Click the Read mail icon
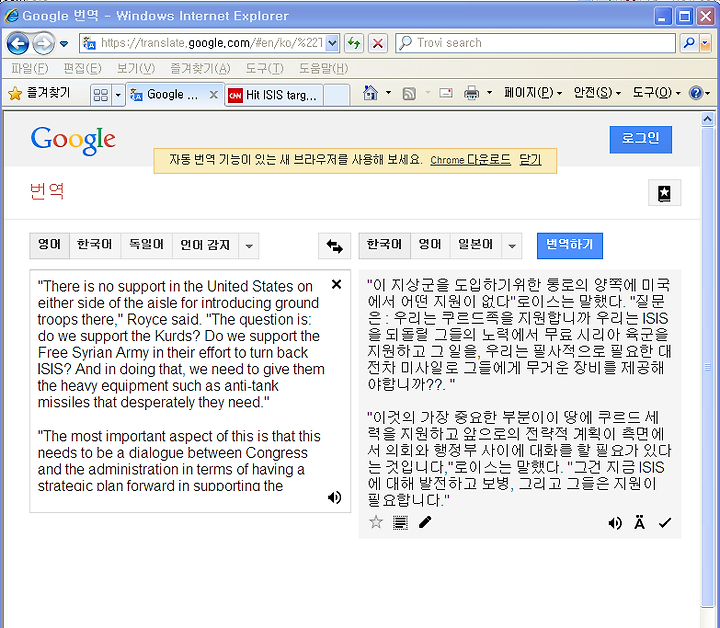 coord(445,93)
